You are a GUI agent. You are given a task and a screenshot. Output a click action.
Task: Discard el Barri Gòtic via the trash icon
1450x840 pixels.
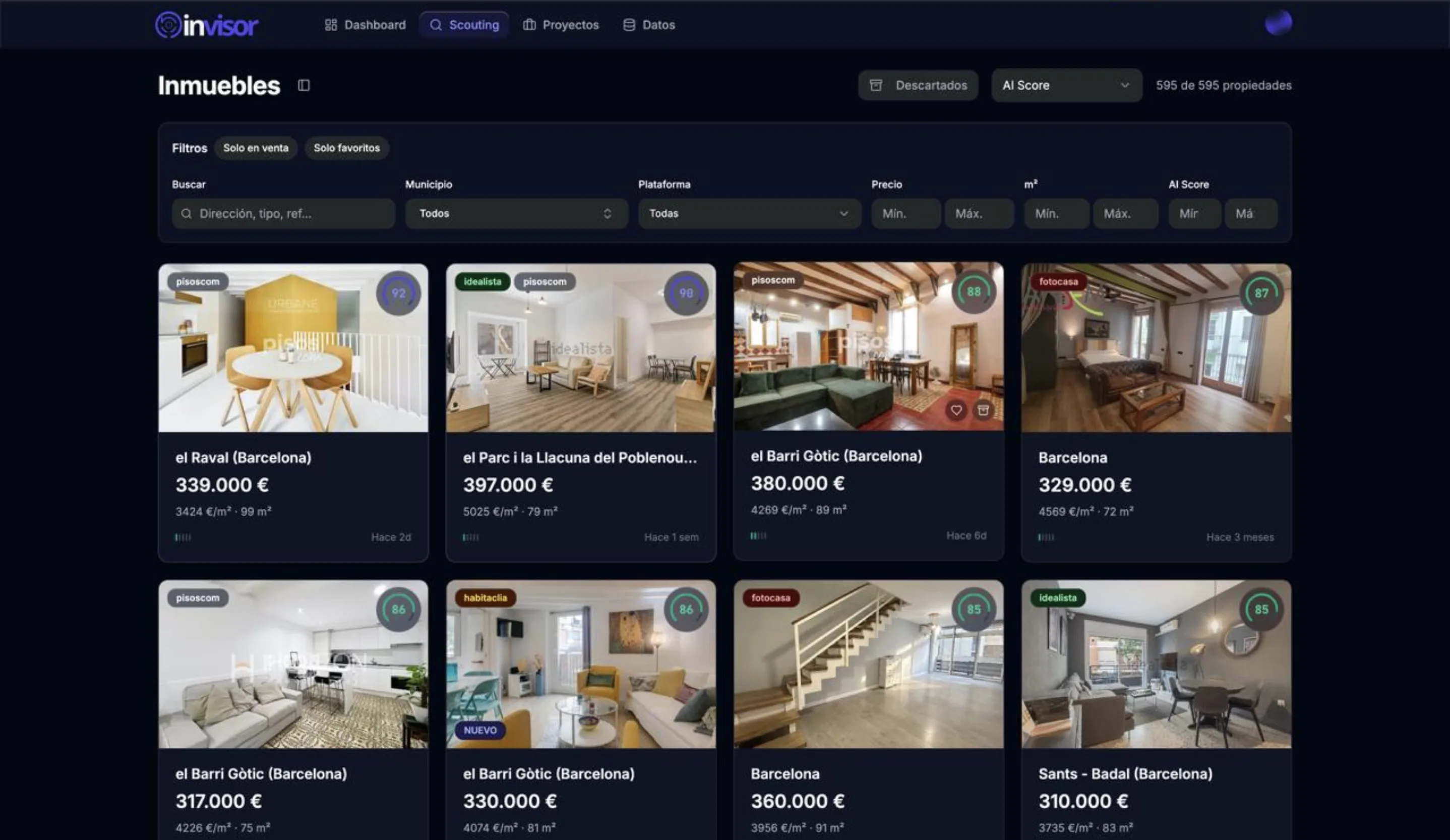pos(982,410)
